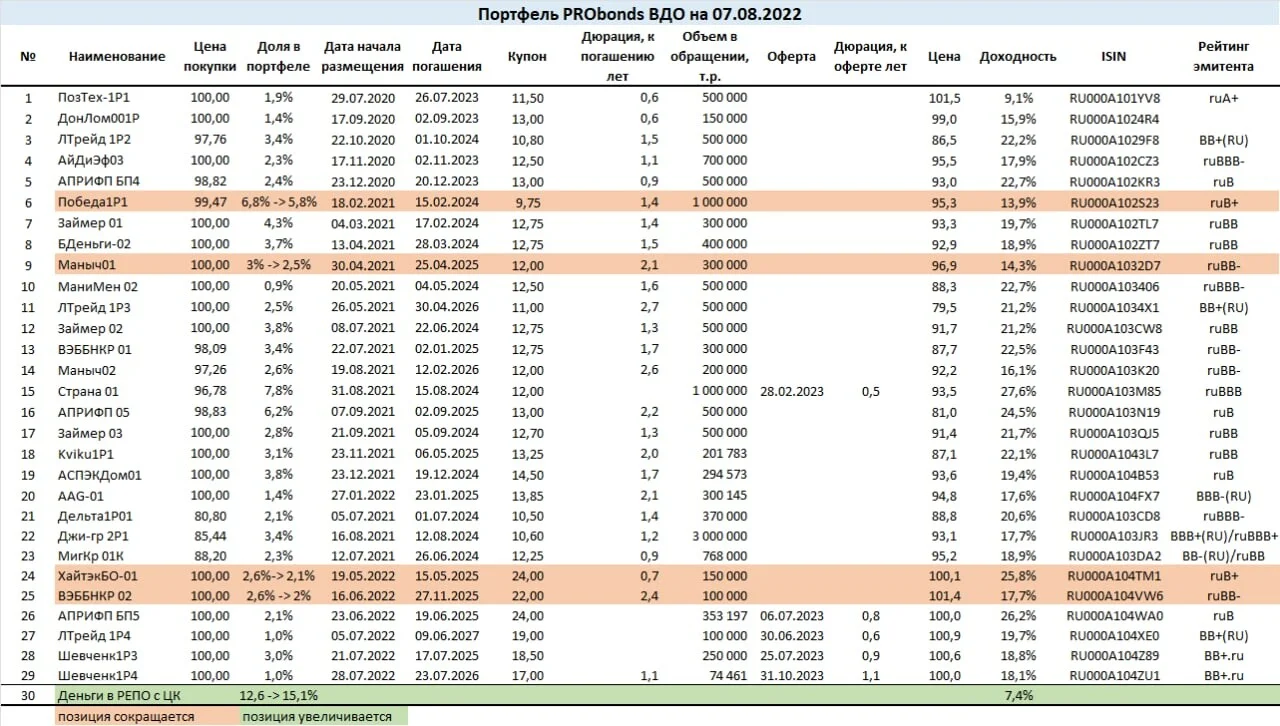Click the 'АСПЭКДом01' name cell

pos(100,476)
